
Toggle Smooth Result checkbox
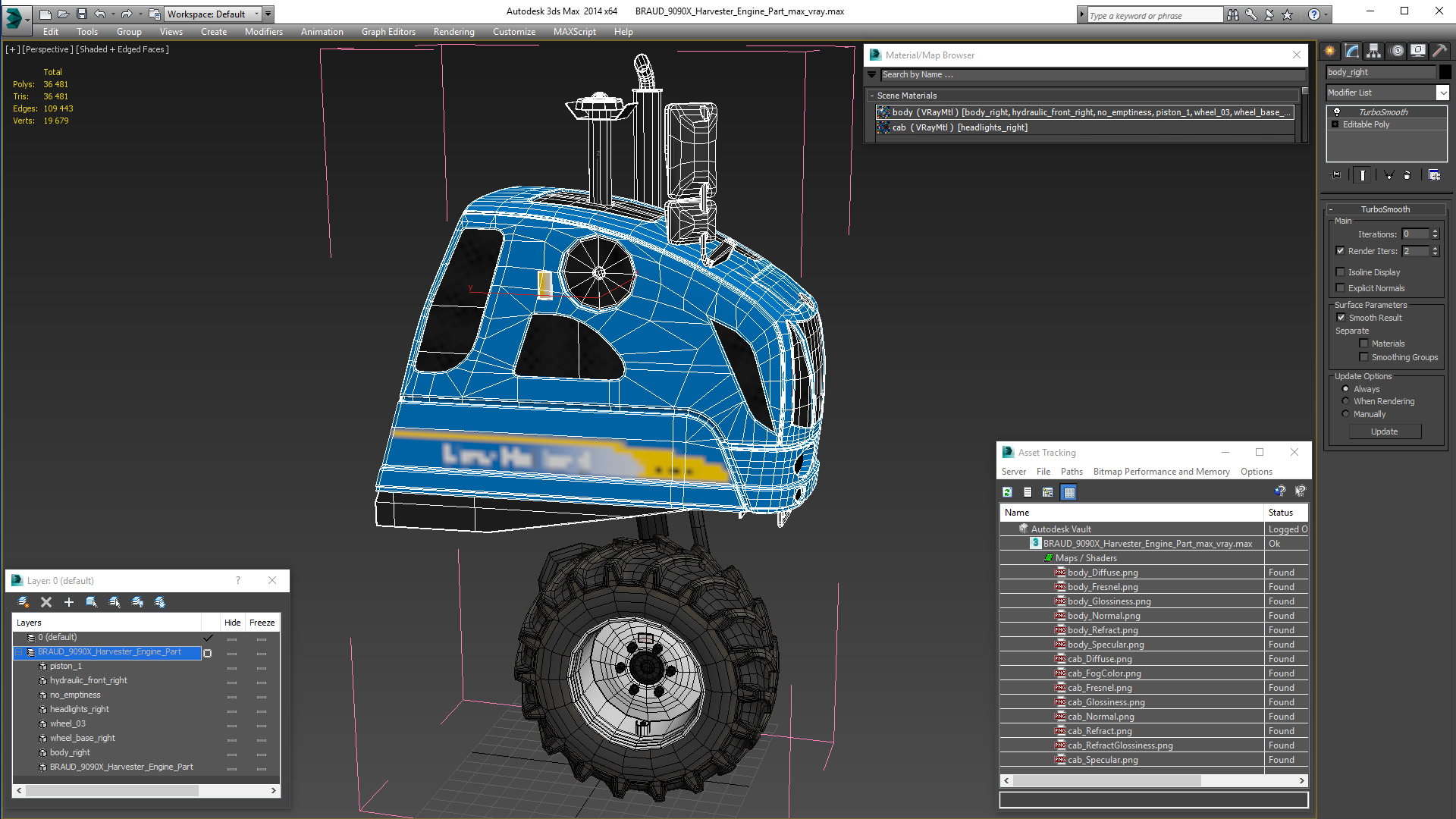coord(1341,318)
